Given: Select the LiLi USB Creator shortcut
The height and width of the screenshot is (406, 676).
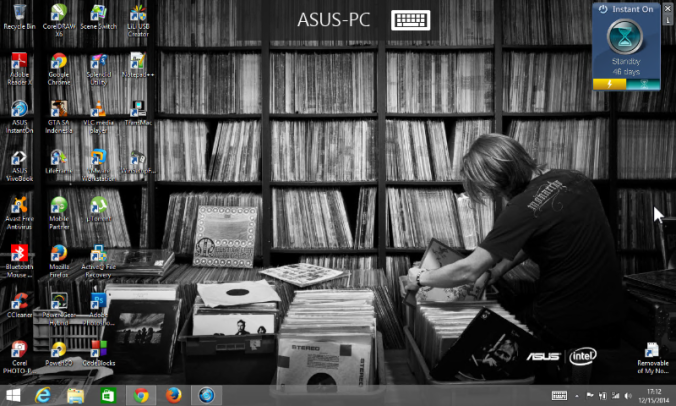Looking at the screenshot, I should tap(138, 19).
